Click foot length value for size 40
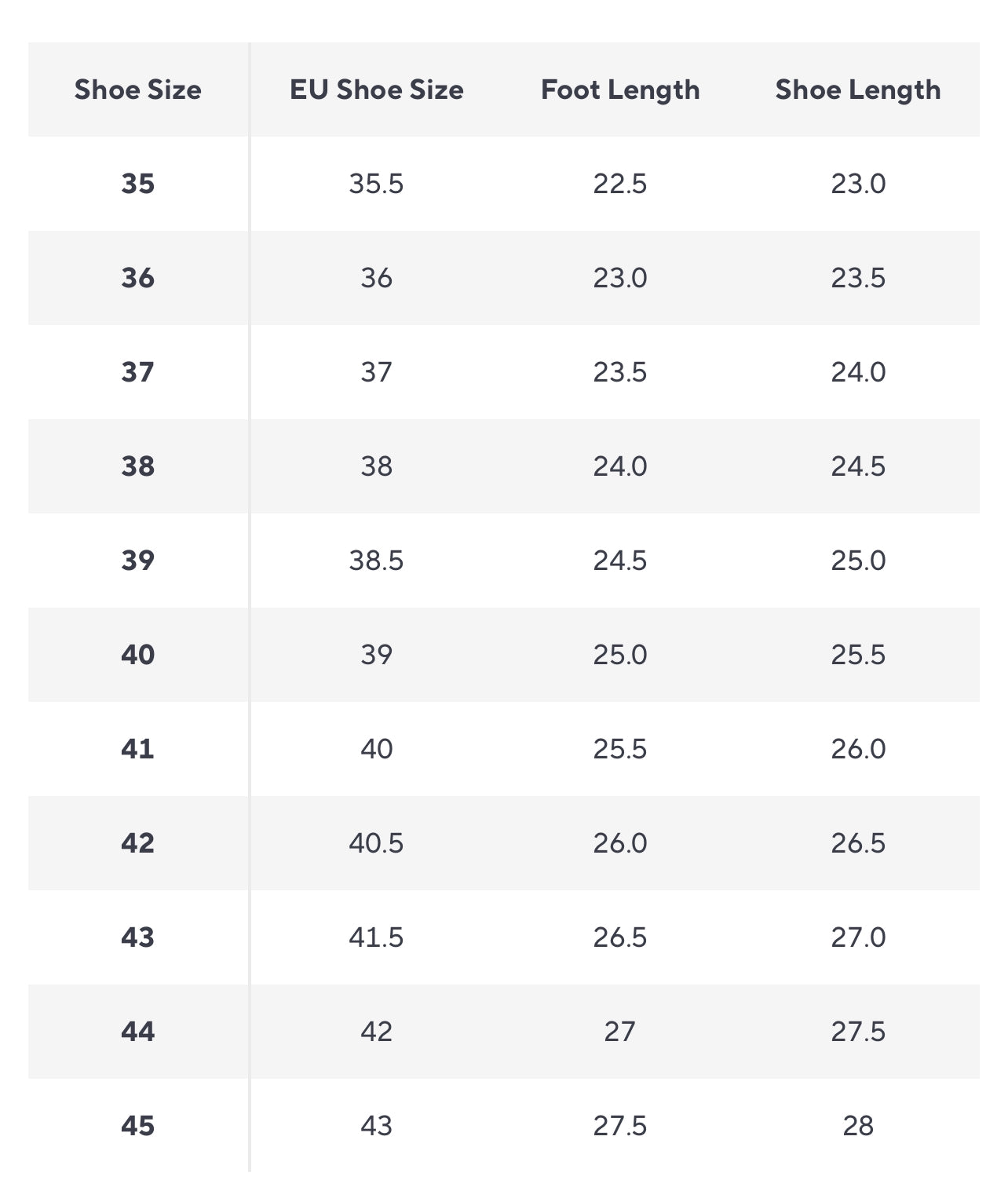 [620, 655]
